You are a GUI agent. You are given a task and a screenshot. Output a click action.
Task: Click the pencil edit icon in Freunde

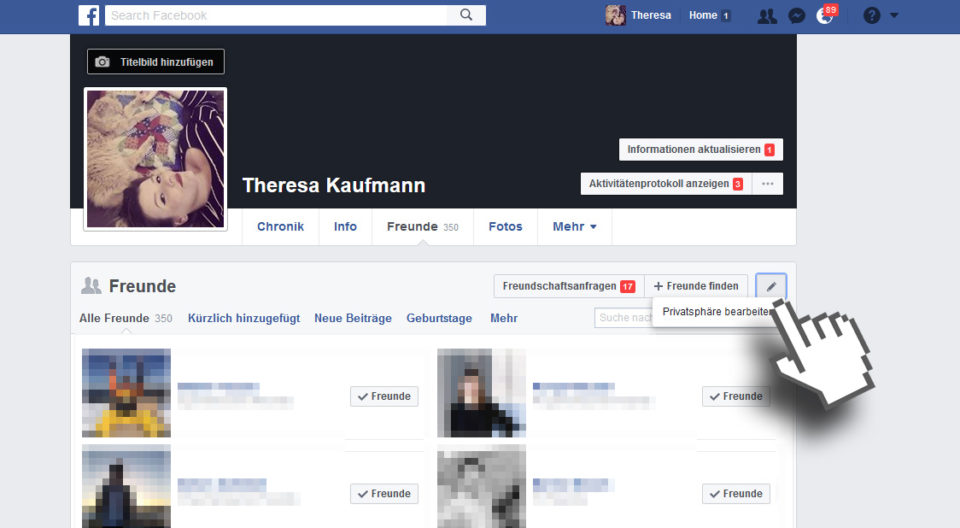(x=771, y=286)
